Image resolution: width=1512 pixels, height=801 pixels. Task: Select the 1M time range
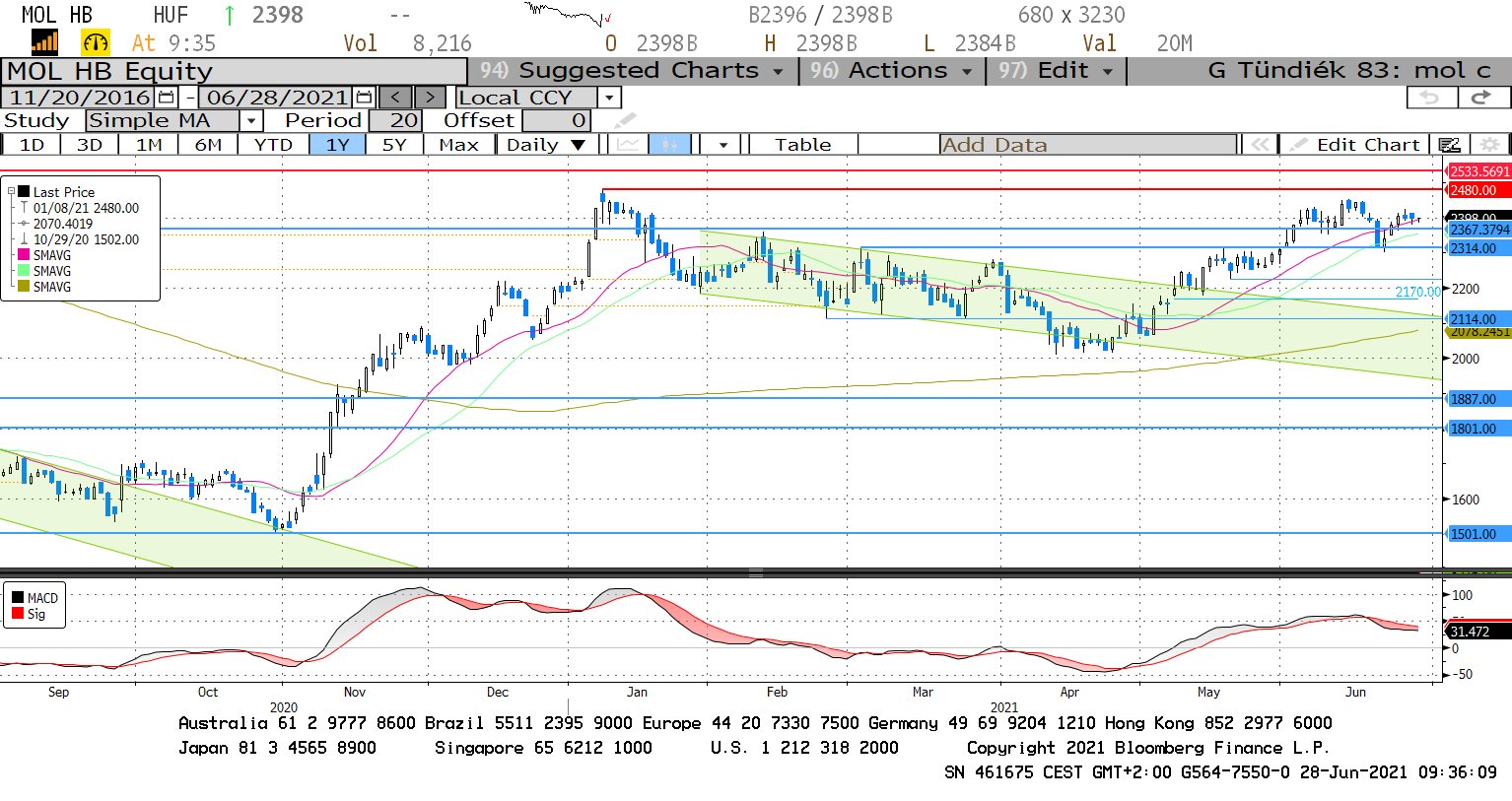tap(149, 145)
